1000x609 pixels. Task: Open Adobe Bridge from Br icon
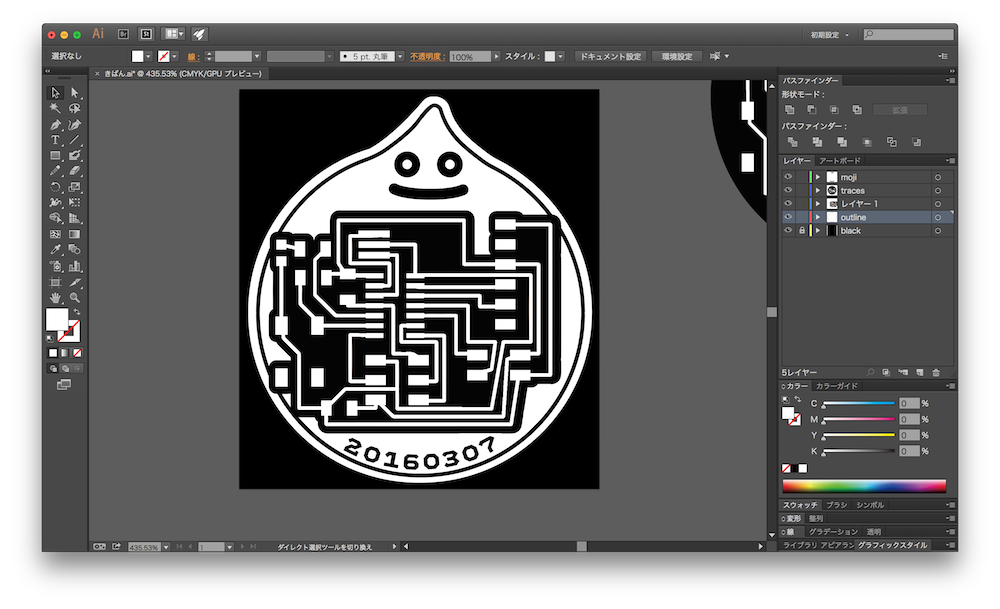(x=123, y=34)
